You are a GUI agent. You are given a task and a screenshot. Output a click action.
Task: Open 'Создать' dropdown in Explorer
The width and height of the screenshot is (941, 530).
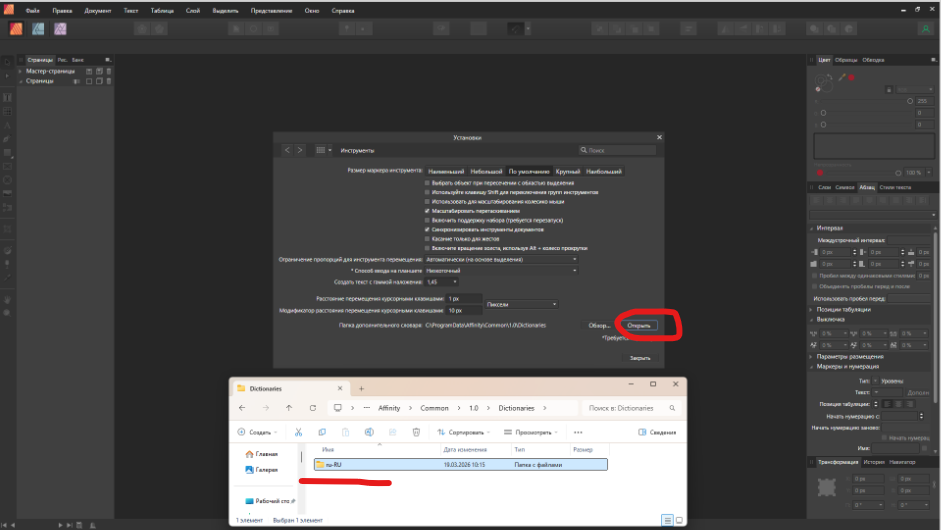pyautogui.click(x=257, y=432)
